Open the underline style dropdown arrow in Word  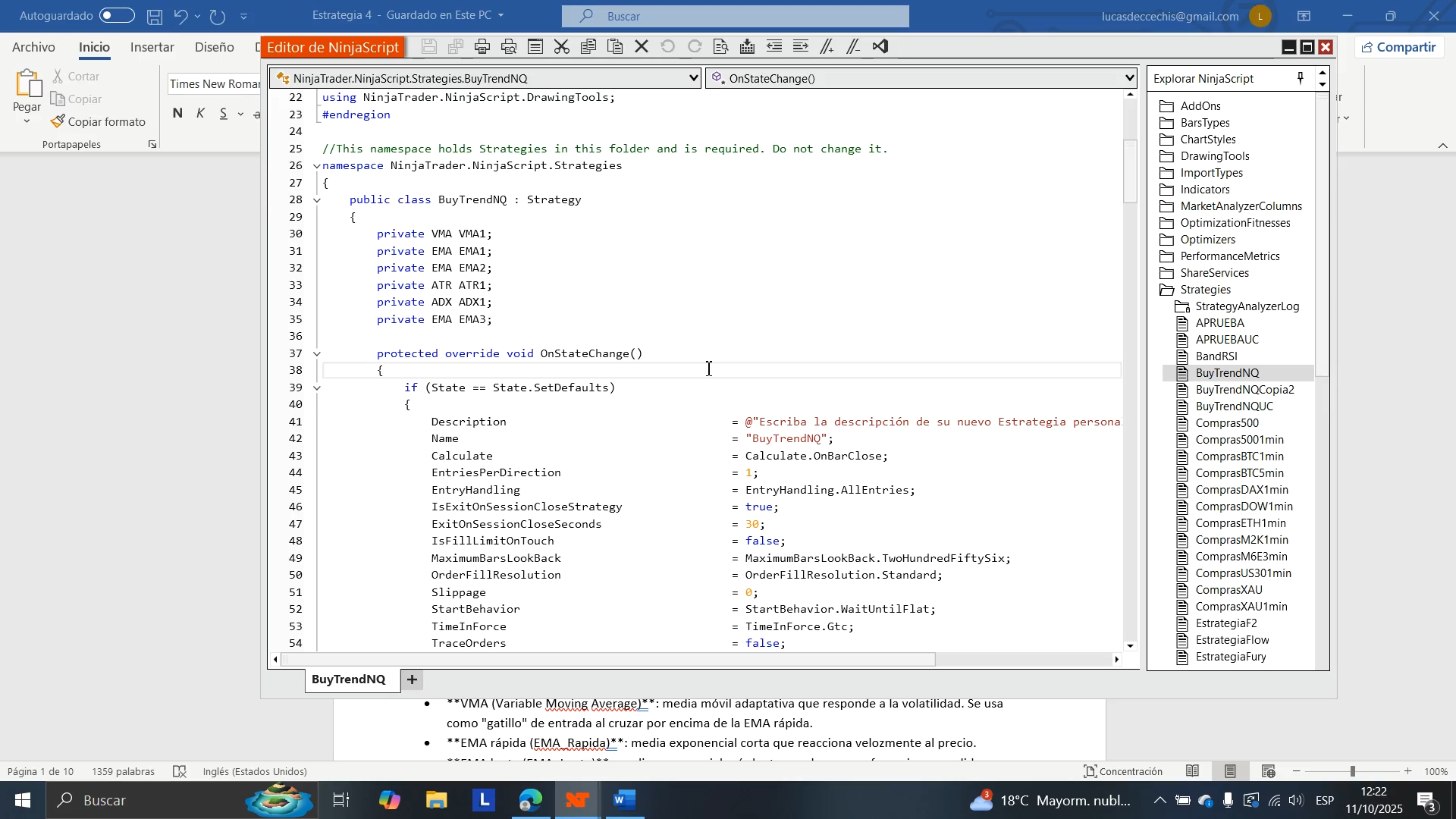tap(240, 114)
